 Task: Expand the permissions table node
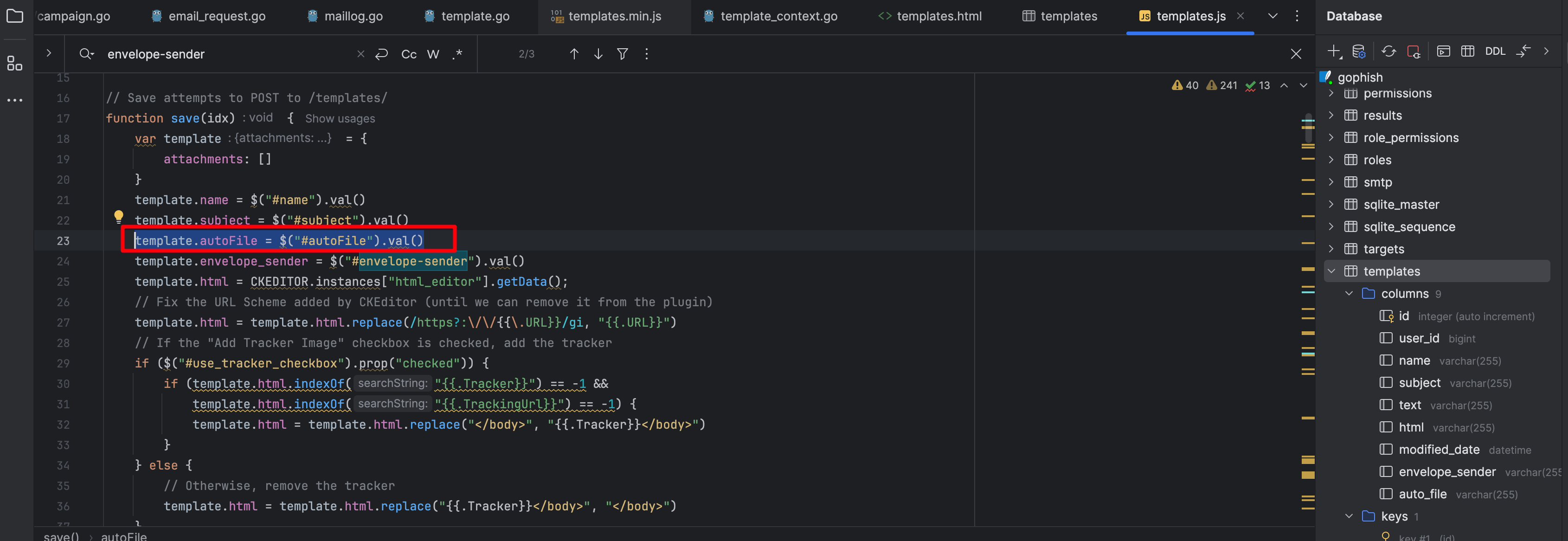pos(1331,94)
